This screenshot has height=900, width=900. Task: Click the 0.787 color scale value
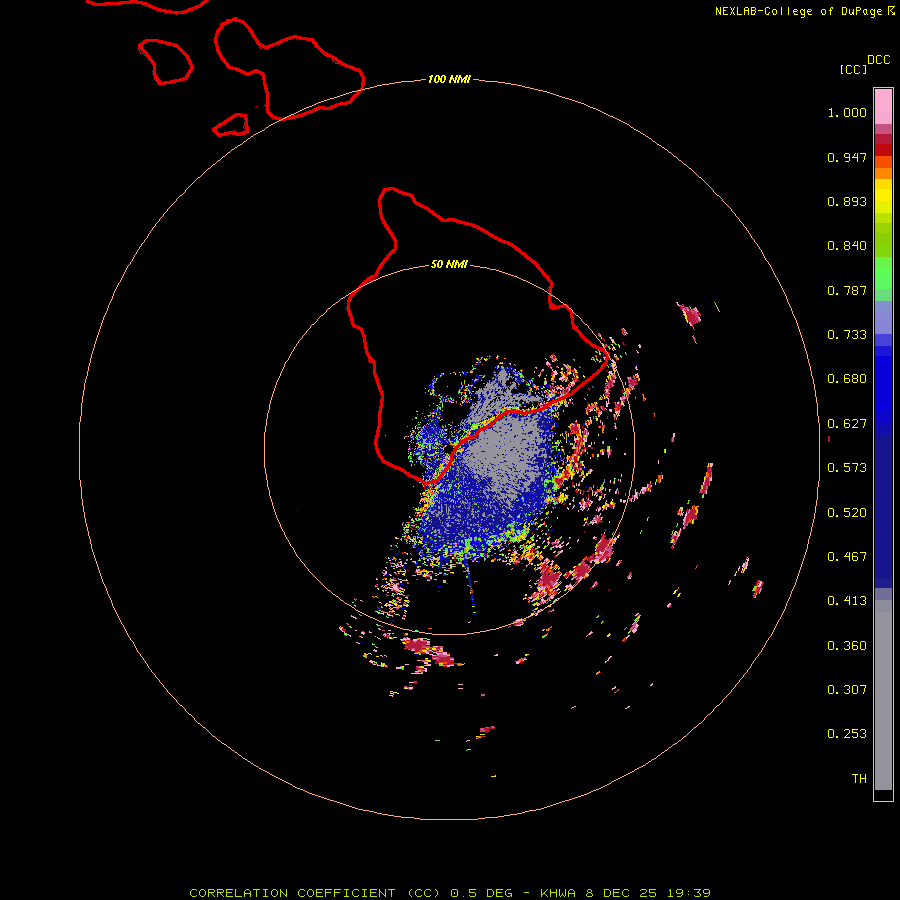(x=847, y=290)
